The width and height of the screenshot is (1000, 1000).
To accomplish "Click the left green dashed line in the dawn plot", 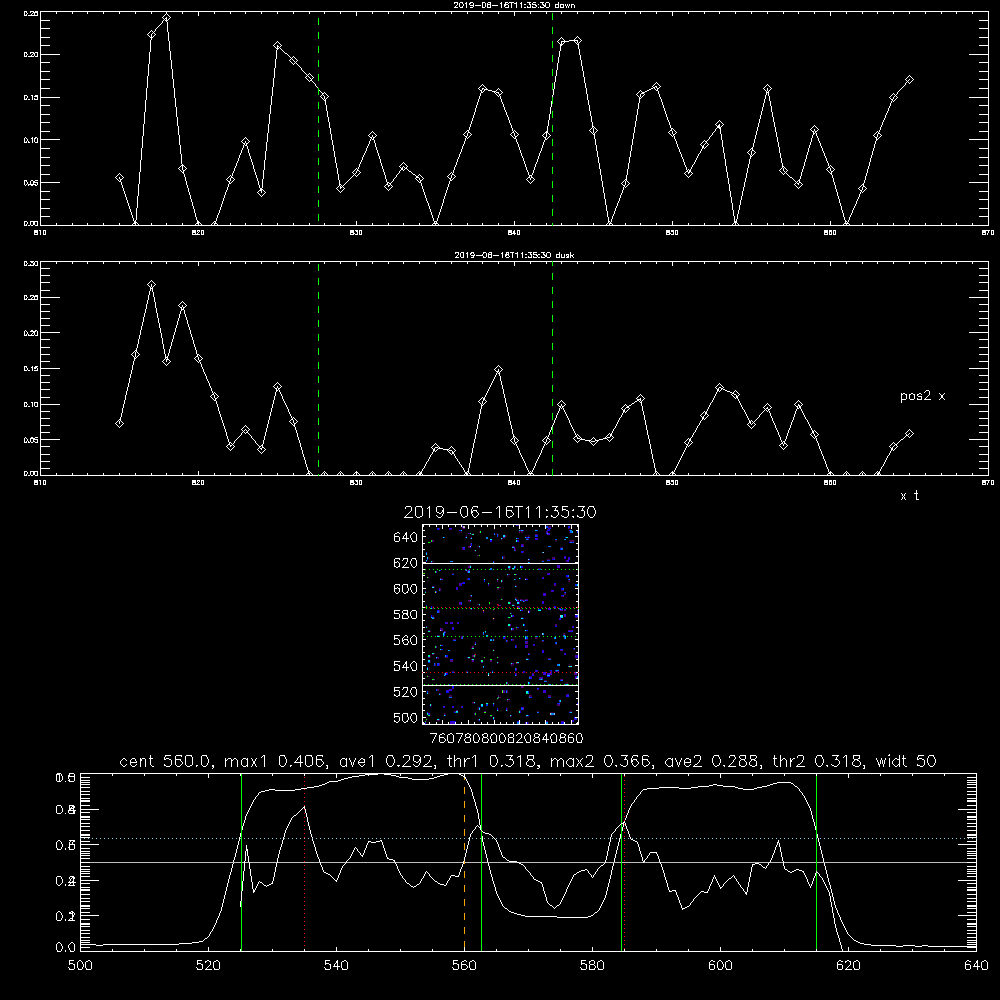I will pyautogui.click(x=318, y=118).
